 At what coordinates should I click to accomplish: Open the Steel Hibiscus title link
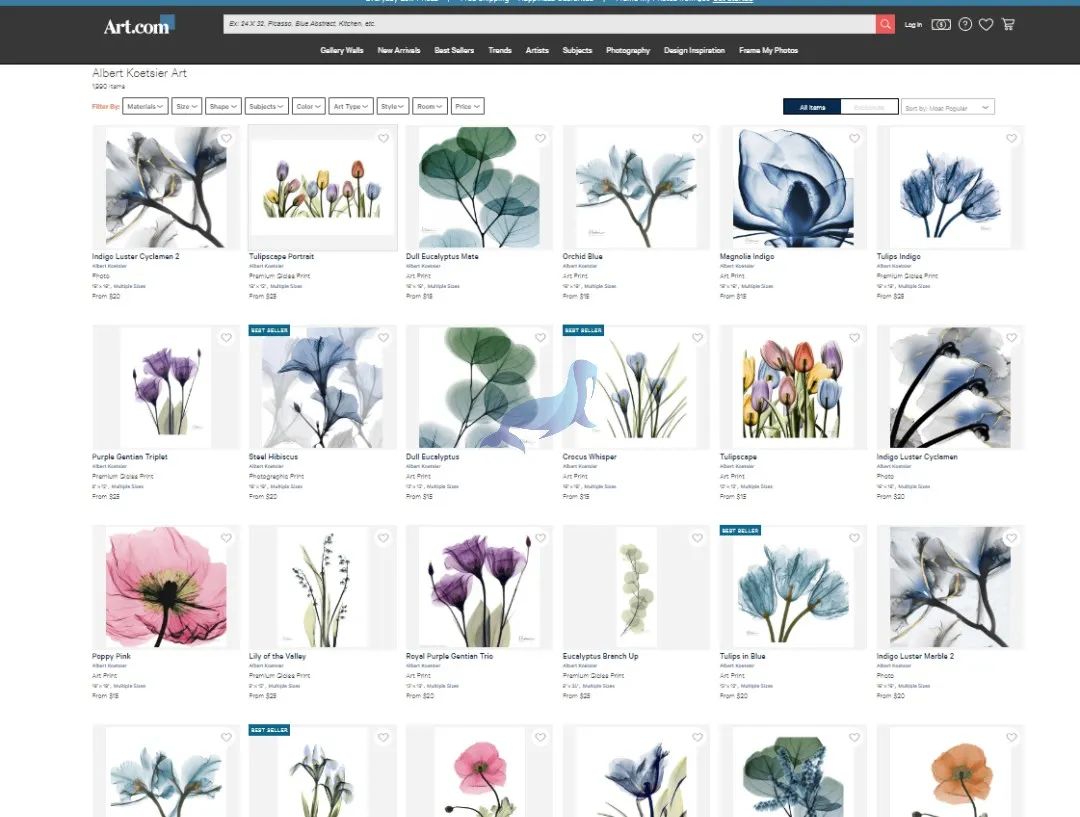[273, 457]
